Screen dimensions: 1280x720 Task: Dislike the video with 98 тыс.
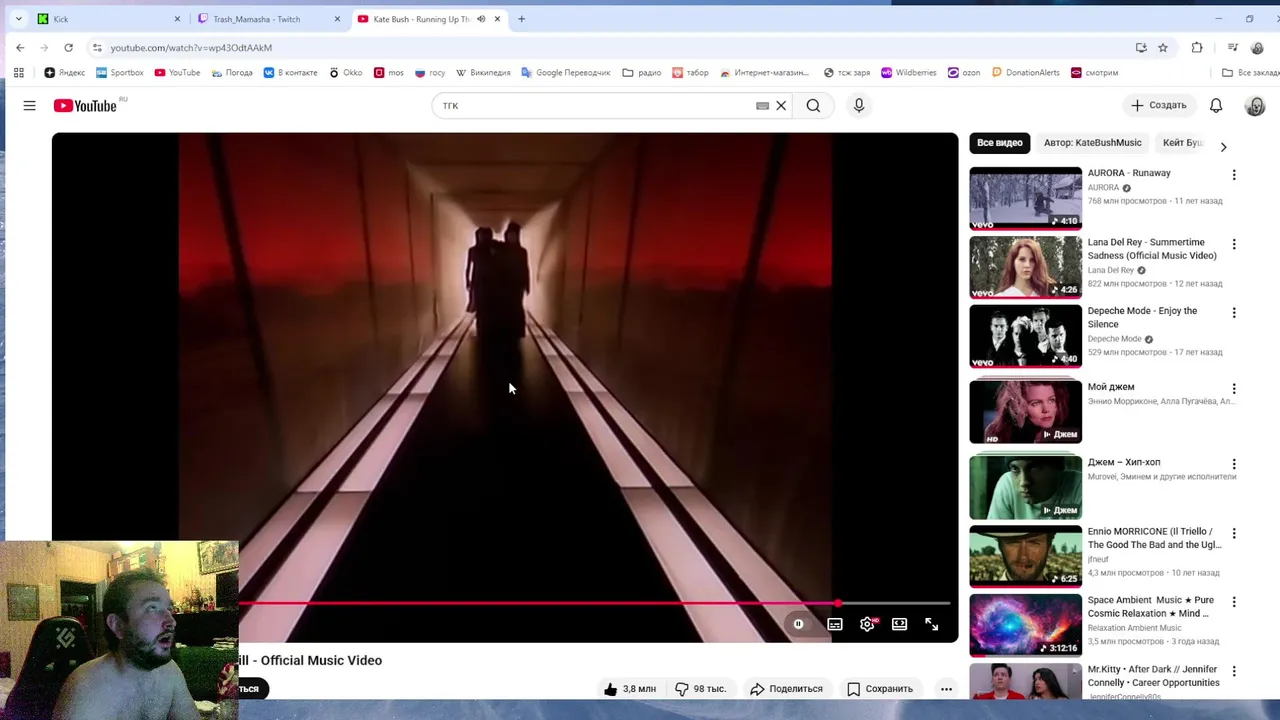pyautogui.click(x=699, y=689)
